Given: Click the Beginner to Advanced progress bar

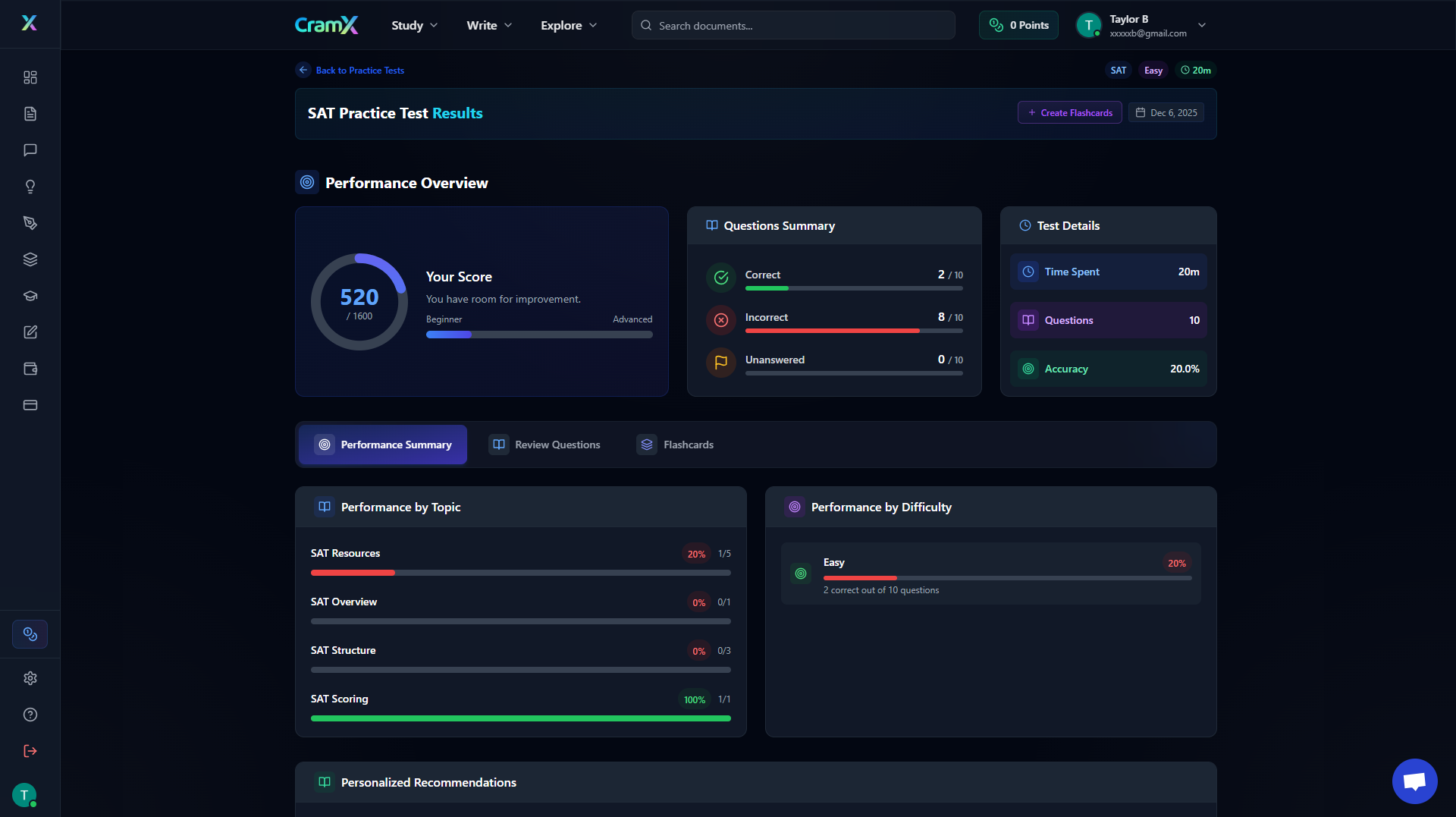Looking at the screenshot, I should 539,335.
